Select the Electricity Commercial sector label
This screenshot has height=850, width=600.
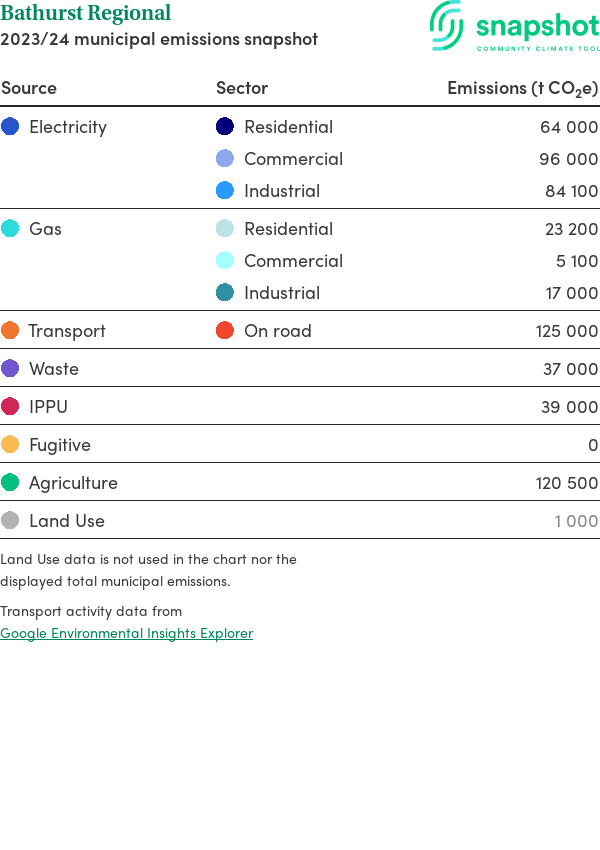tap(293, 159)
